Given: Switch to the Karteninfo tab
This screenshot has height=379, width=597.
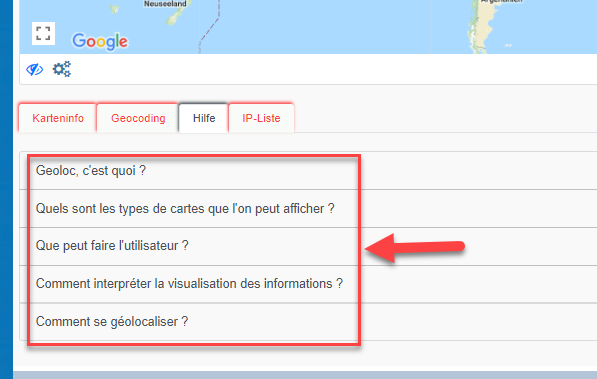Looking at the screenshot, I should pos(58,118).
